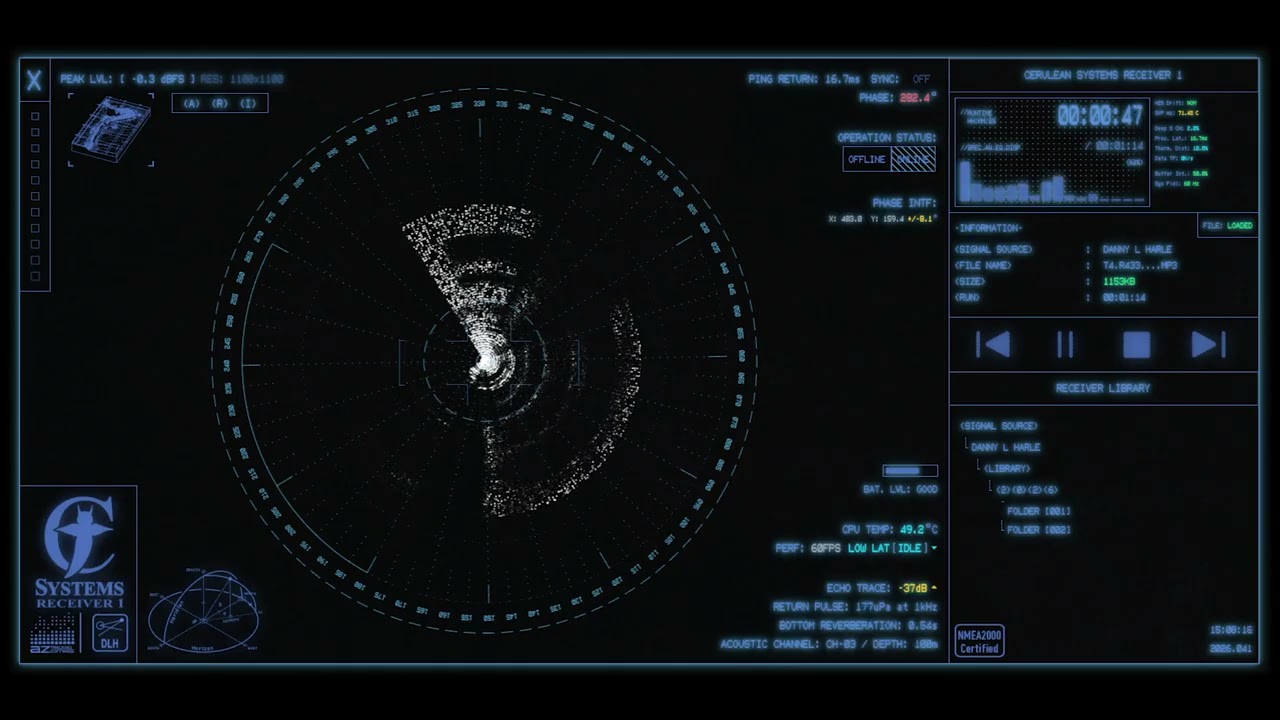Skip to the previous track
Viewport: 1280px width, 720px height.
[993, 345]
